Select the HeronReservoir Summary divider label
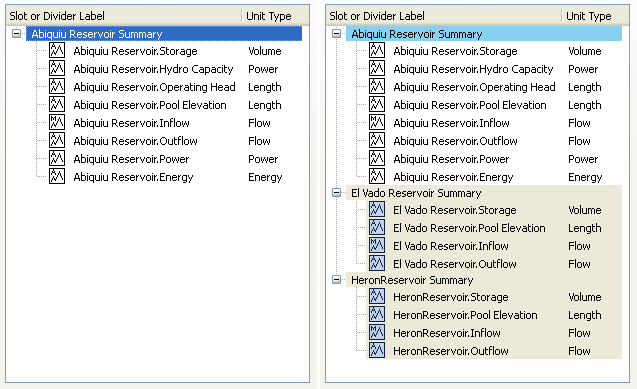 pos(412,280)
